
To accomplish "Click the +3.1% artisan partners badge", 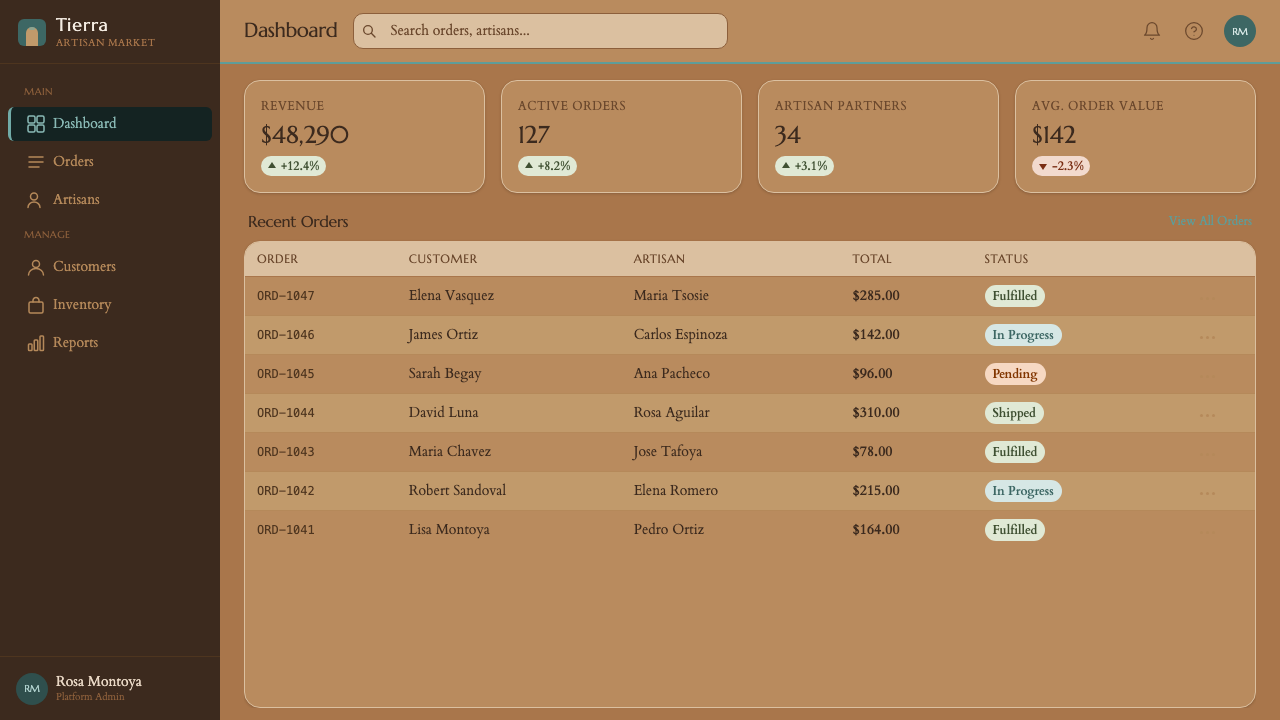I will pos(804,166).
